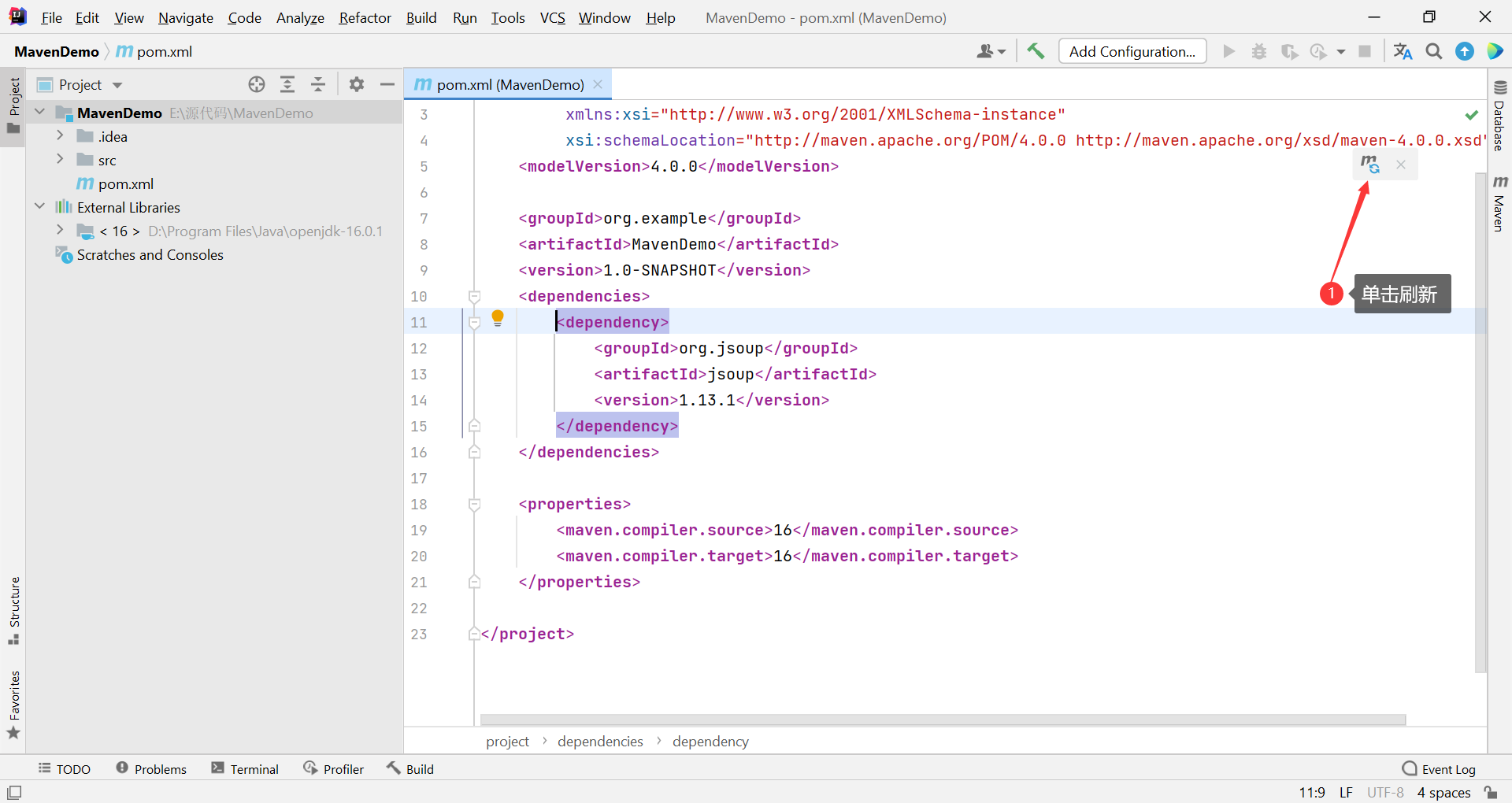Open the profiler run options dropdown arrow

click(x=1341, y=52)
